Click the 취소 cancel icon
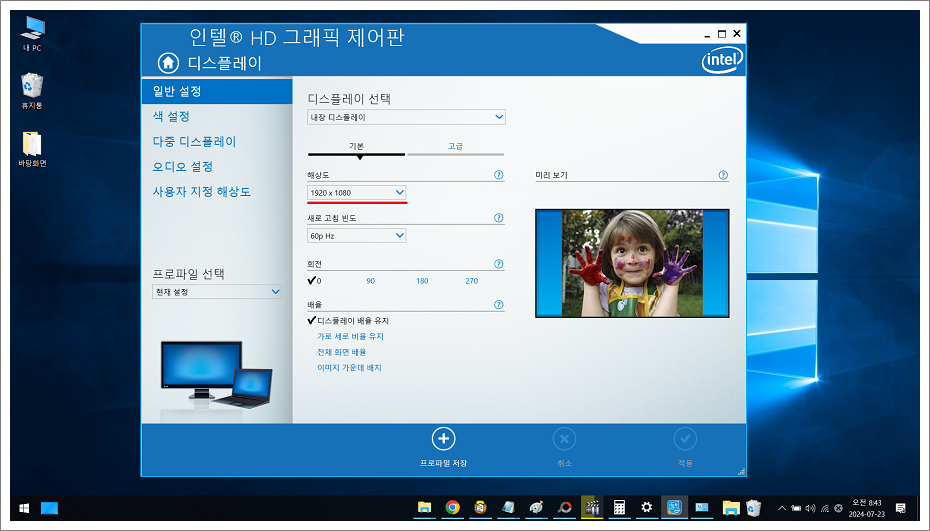Viewport: 930px width, 531px height. point(564,439)
